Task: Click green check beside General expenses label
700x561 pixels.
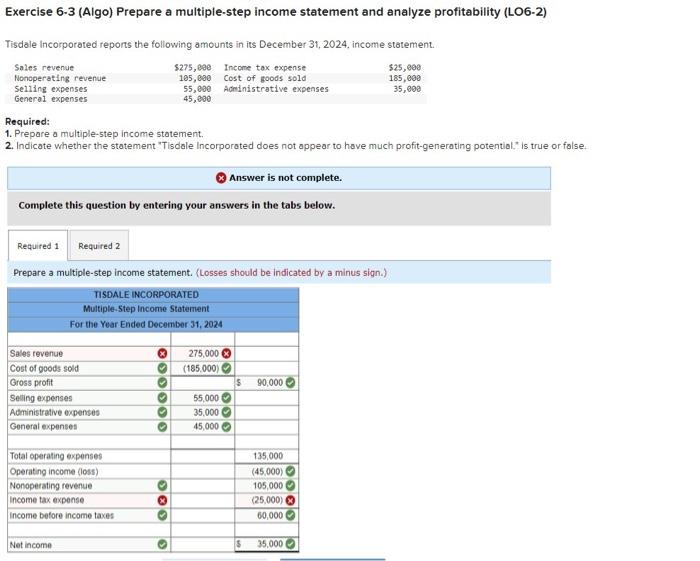Action: point(162,427)
